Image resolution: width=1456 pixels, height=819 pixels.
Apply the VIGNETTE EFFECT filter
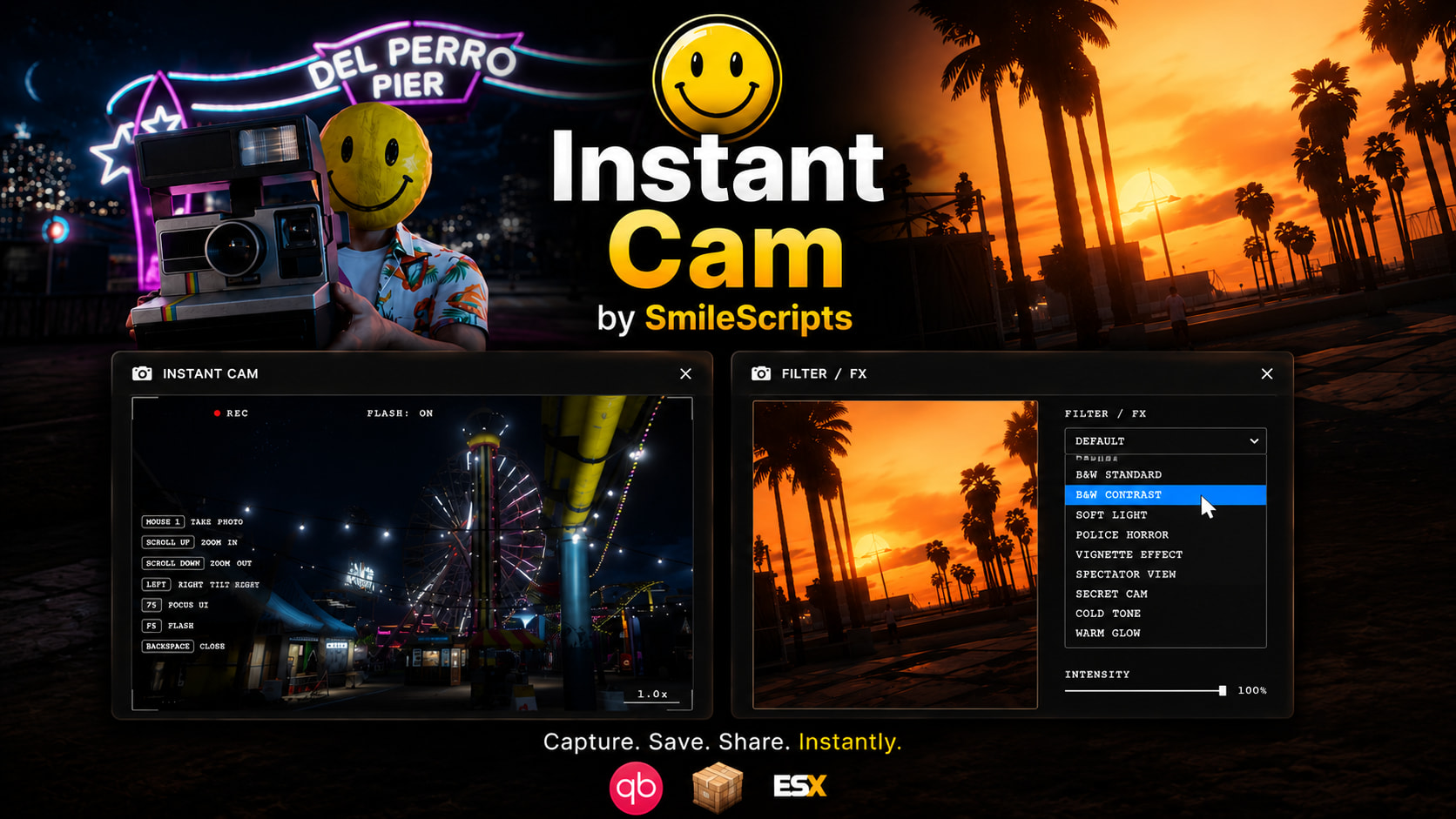click(x=1165, y=554)
